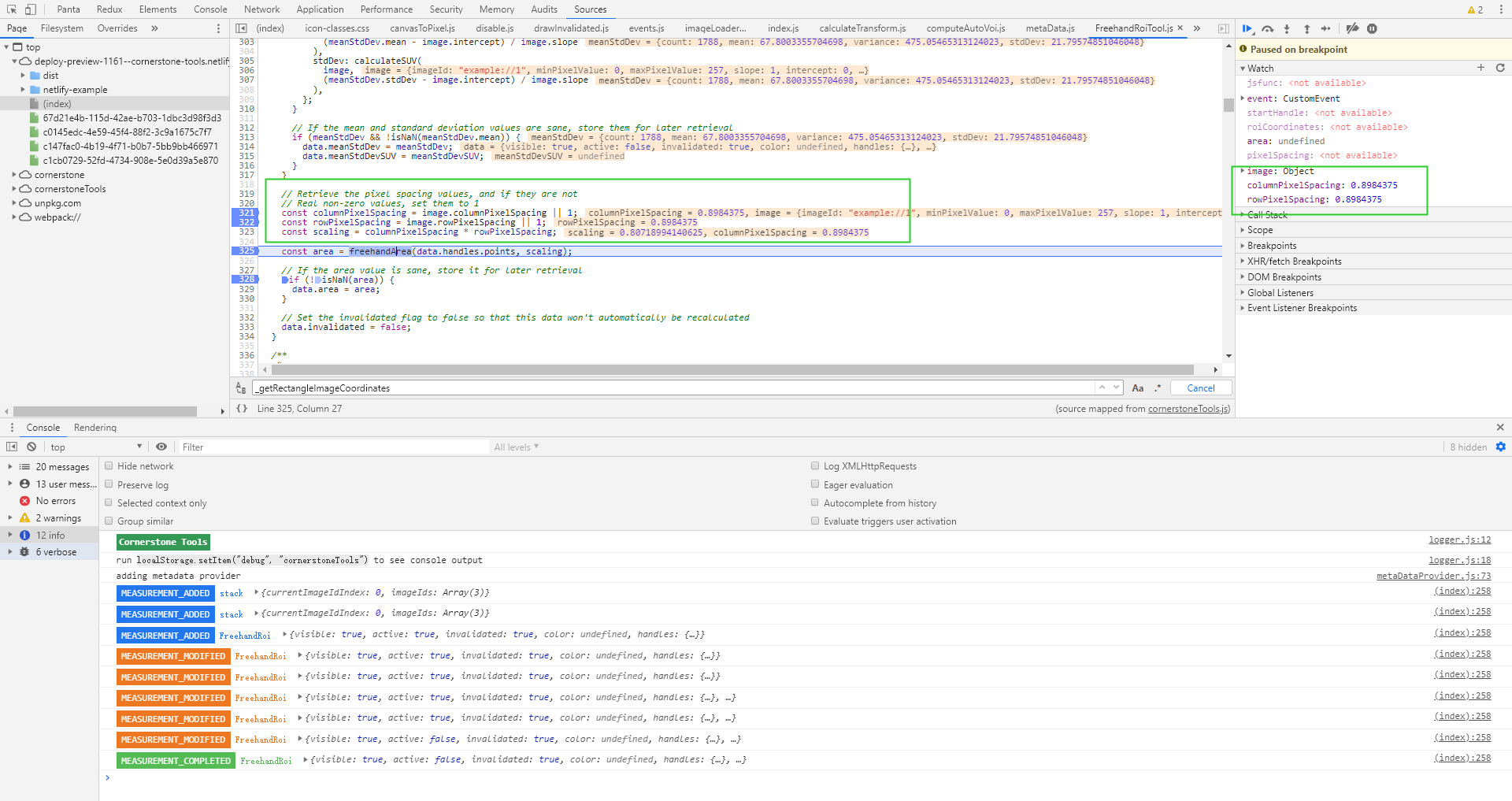Screen dimensions: 1512x801
Task: Deactivate all breakpoints
Action: (1353, 28)
